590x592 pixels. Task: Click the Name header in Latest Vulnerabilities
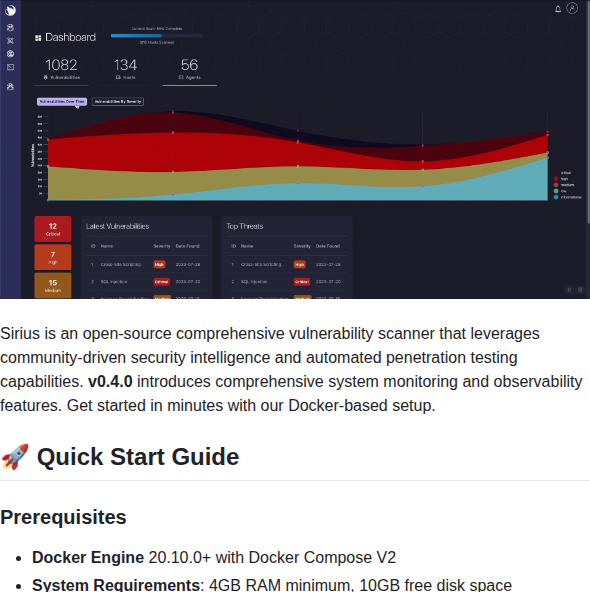pyautogui.click(x=107, y=246)
